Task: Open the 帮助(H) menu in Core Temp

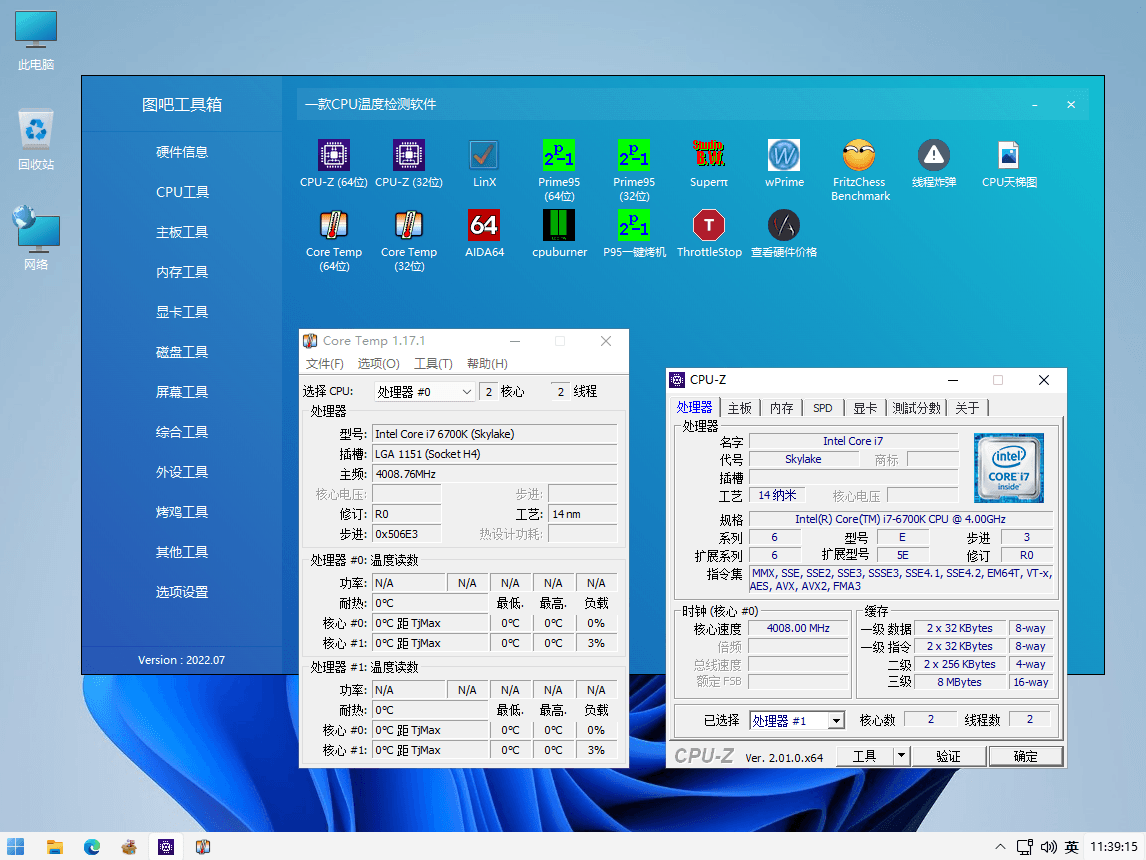Action: 487,363
